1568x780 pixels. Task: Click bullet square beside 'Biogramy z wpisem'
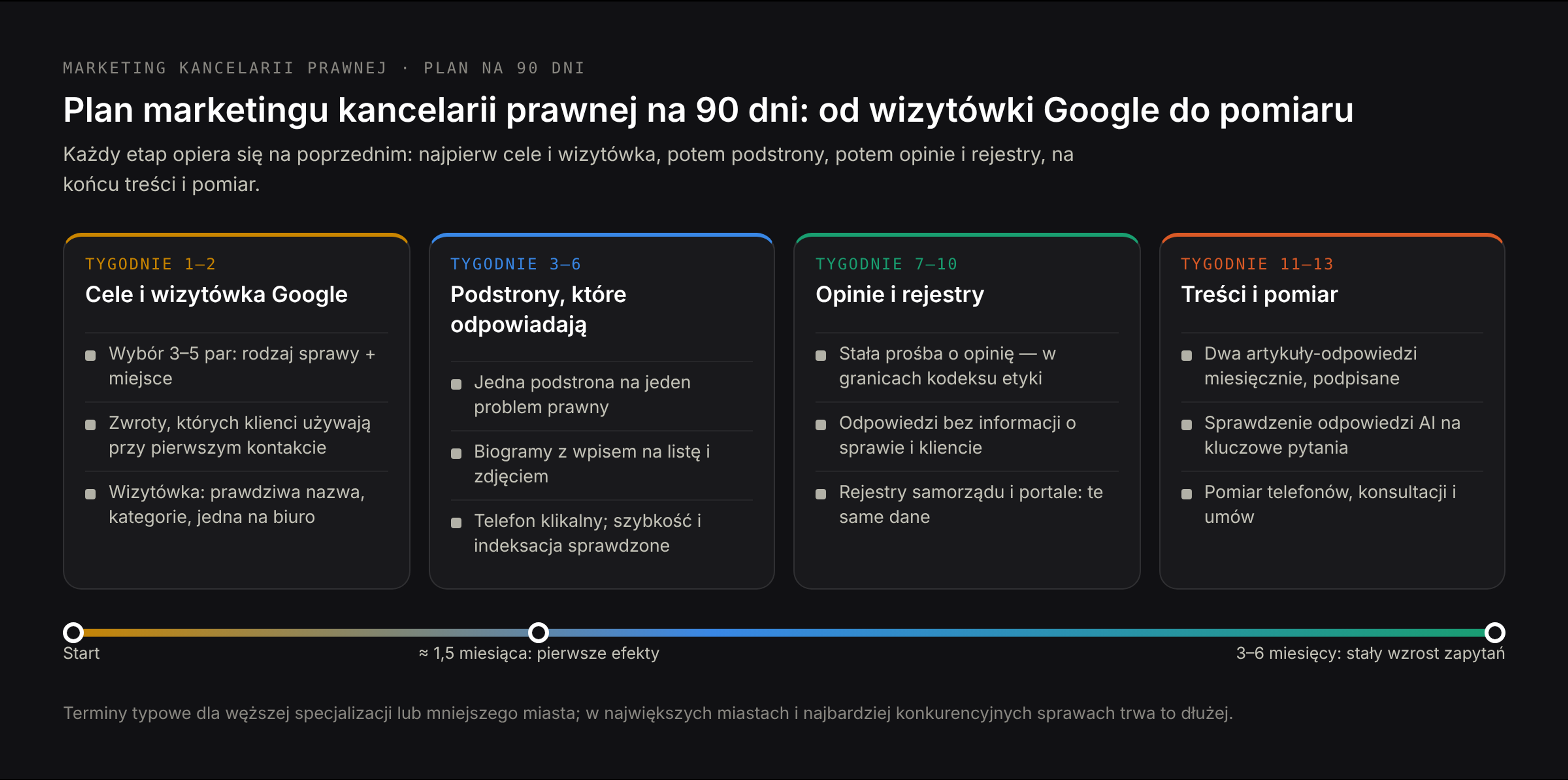456,454
